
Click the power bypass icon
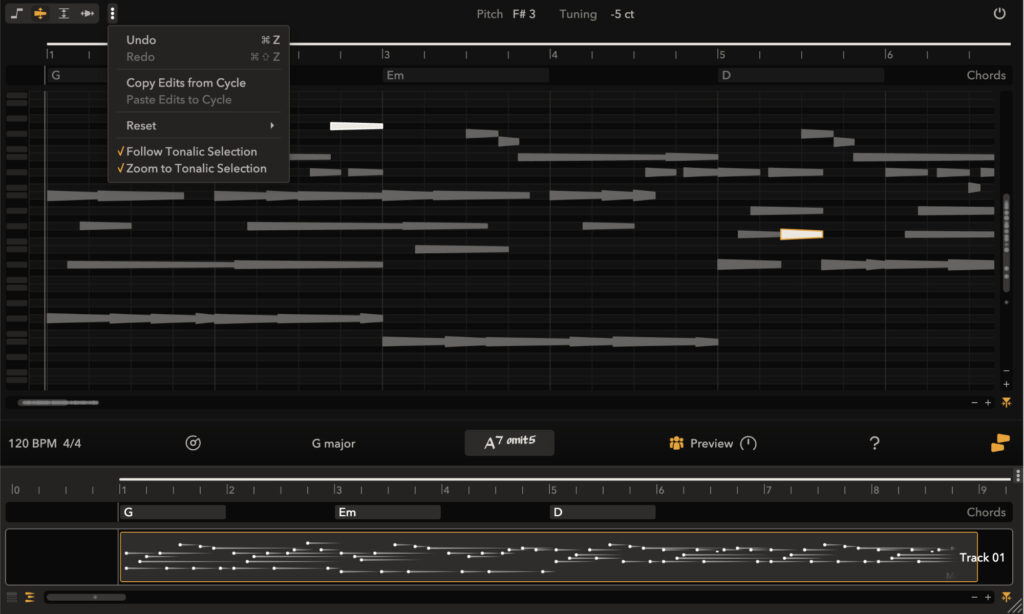click(x=999, y=14)
